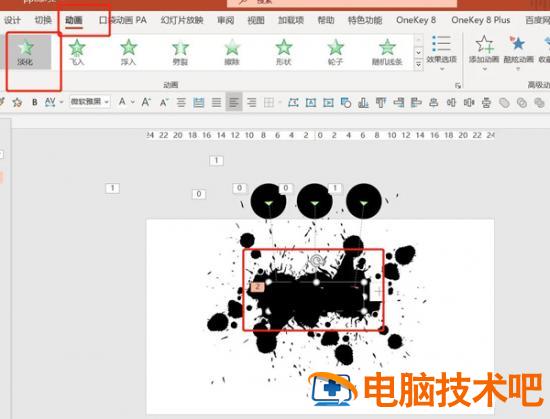The width and height of the screenshot is (550, 419).
Task: Switch to the 设计 (Design) tab
Action: click(x=12, y=20)
